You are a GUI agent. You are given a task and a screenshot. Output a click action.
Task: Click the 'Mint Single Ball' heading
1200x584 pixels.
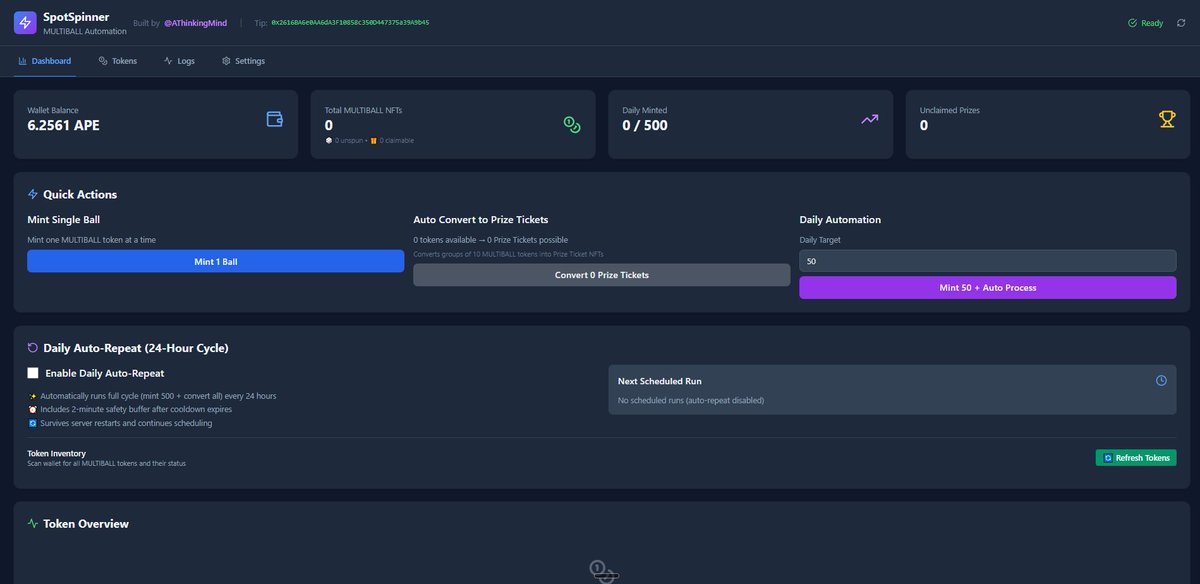coord(63,219)
